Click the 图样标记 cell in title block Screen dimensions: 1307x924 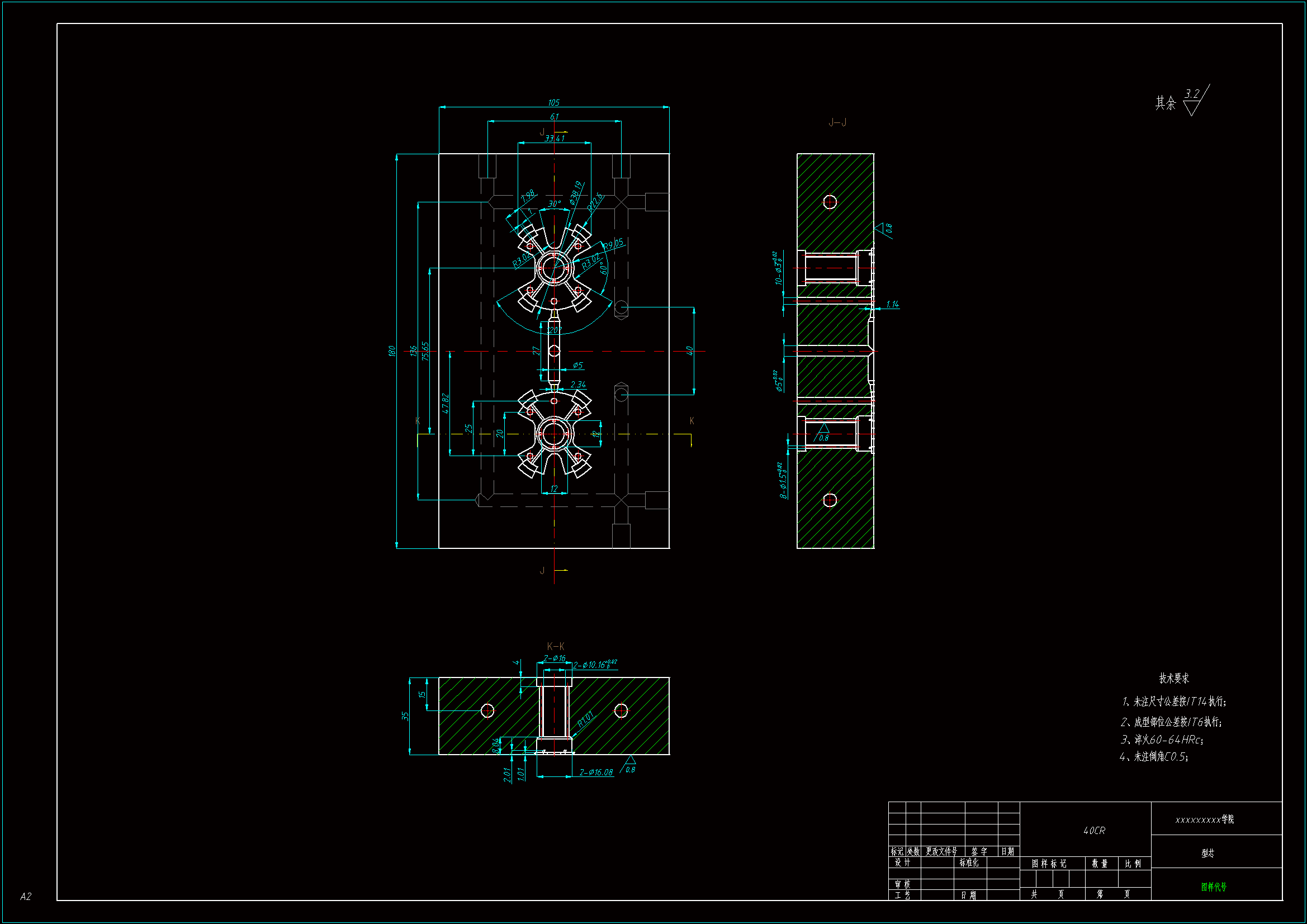coord(1049,864)
